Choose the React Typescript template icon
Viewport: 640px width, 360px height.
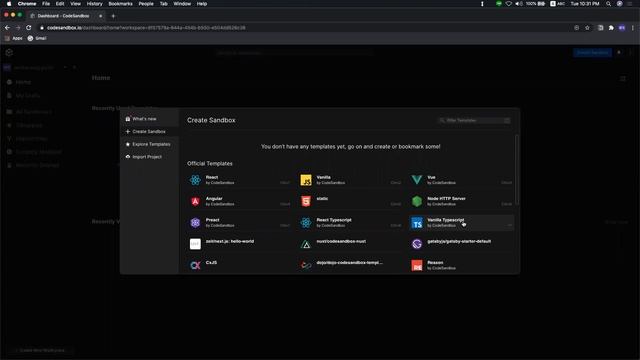tap(306, 222)
